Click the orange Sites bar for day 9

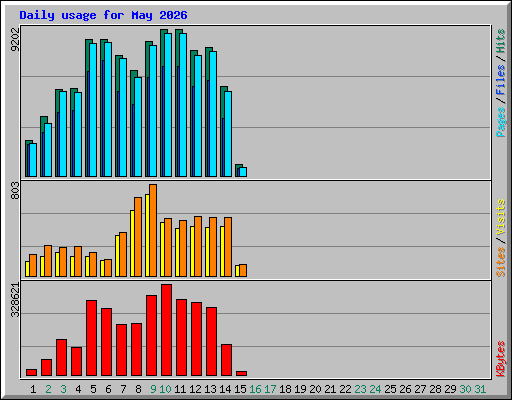(x=153, y=230)
